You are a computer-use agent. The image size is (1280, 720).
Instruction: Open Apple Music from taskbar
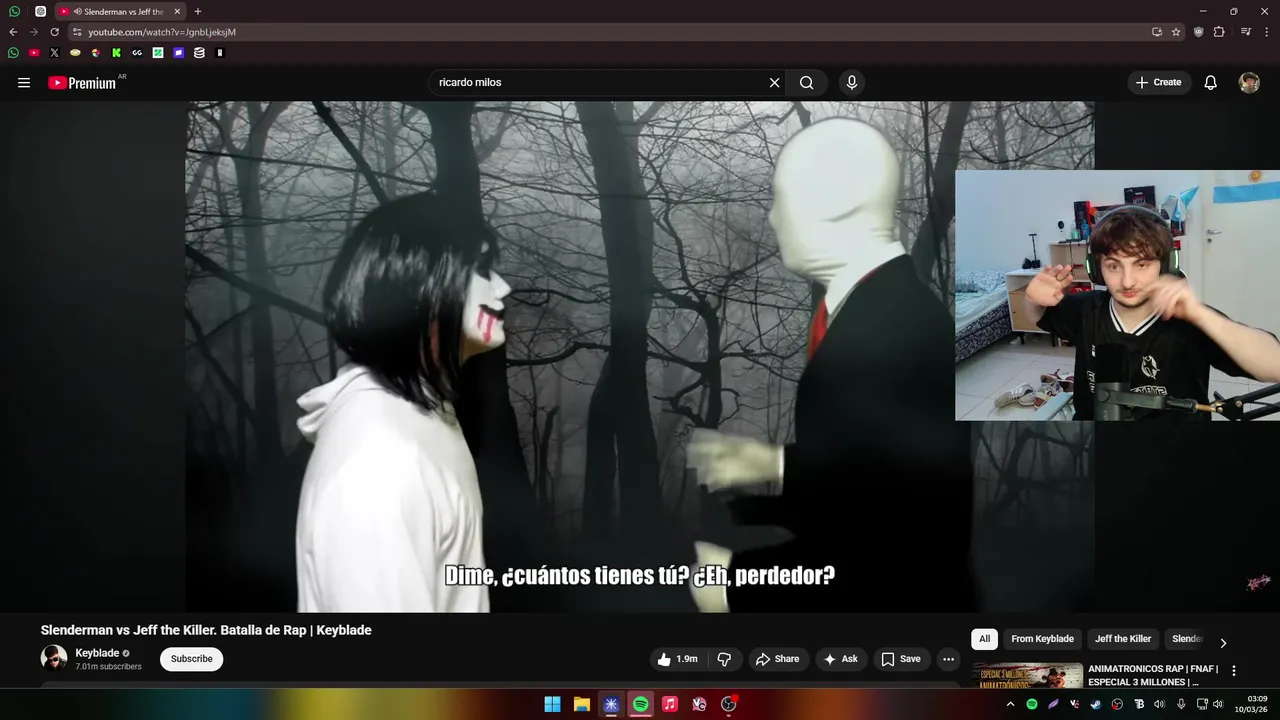point(670,704)
